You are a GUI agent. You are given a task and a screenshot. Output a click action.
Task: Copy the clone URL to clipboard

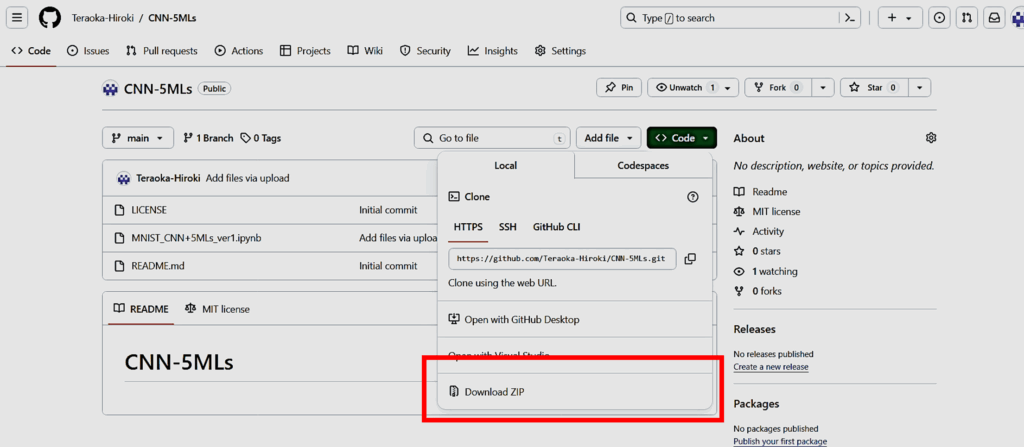(x=690, y=259)
